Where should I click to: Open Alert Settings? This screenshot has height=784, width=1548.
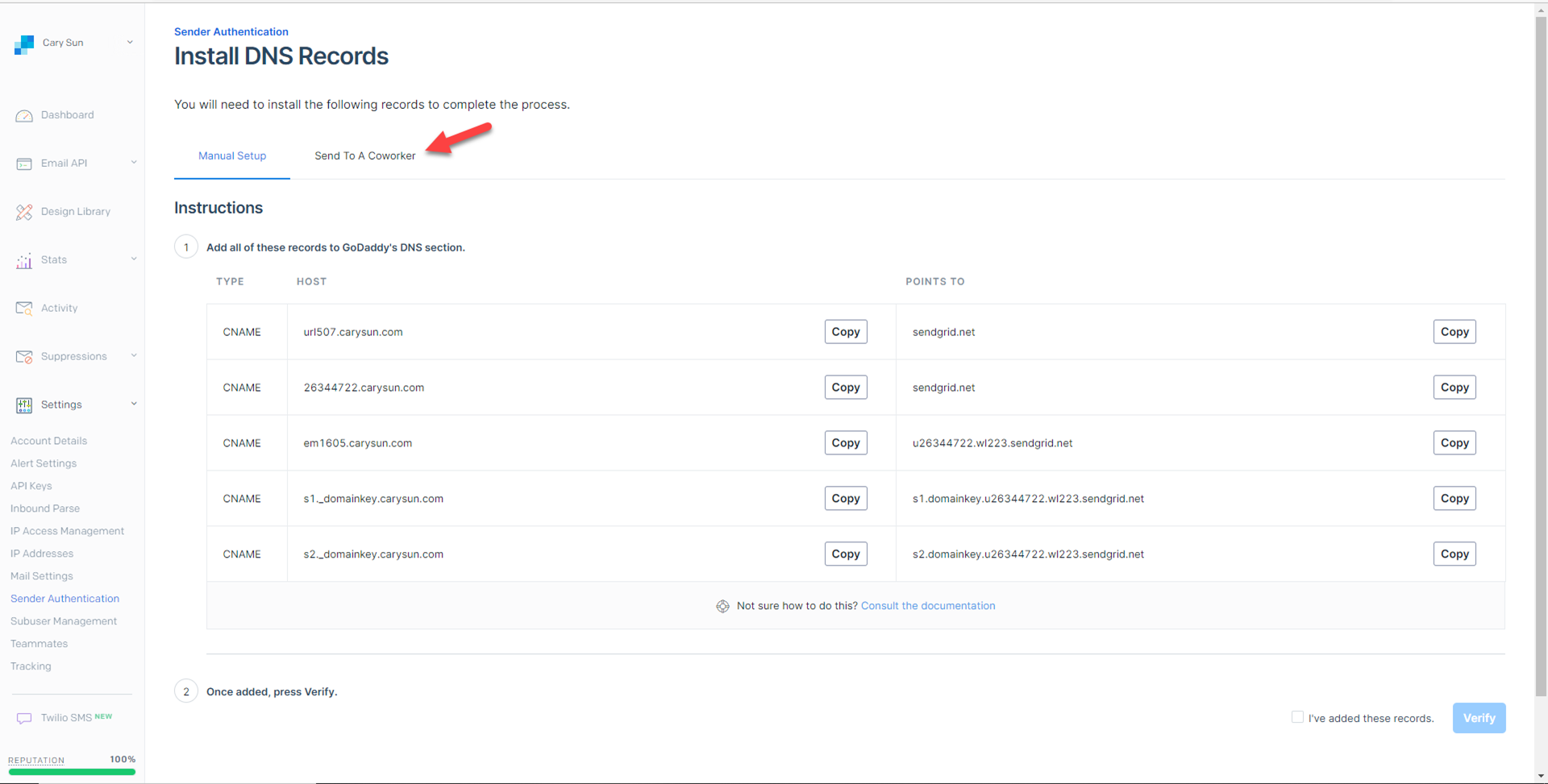44,463
